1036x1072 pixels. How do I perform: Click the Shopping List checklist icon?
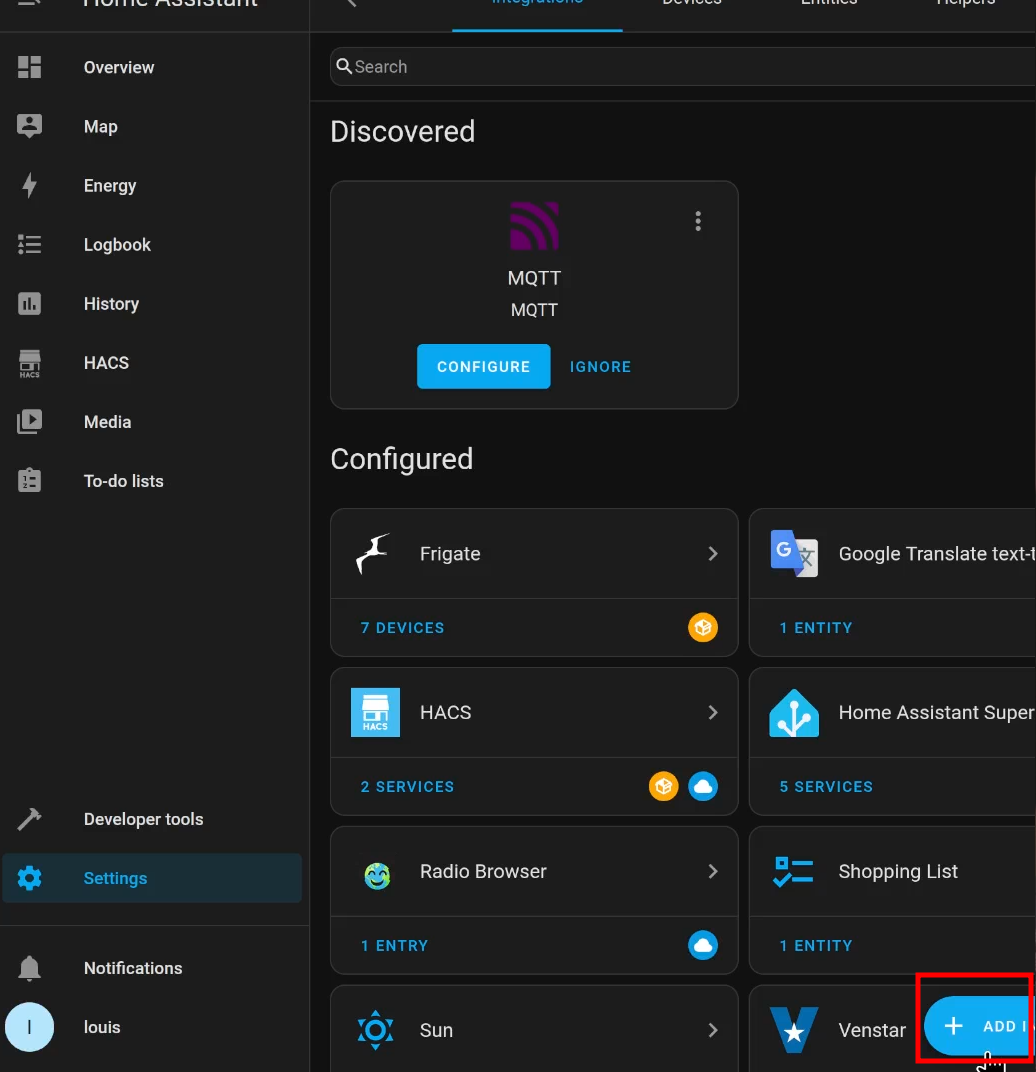[793, 871]
